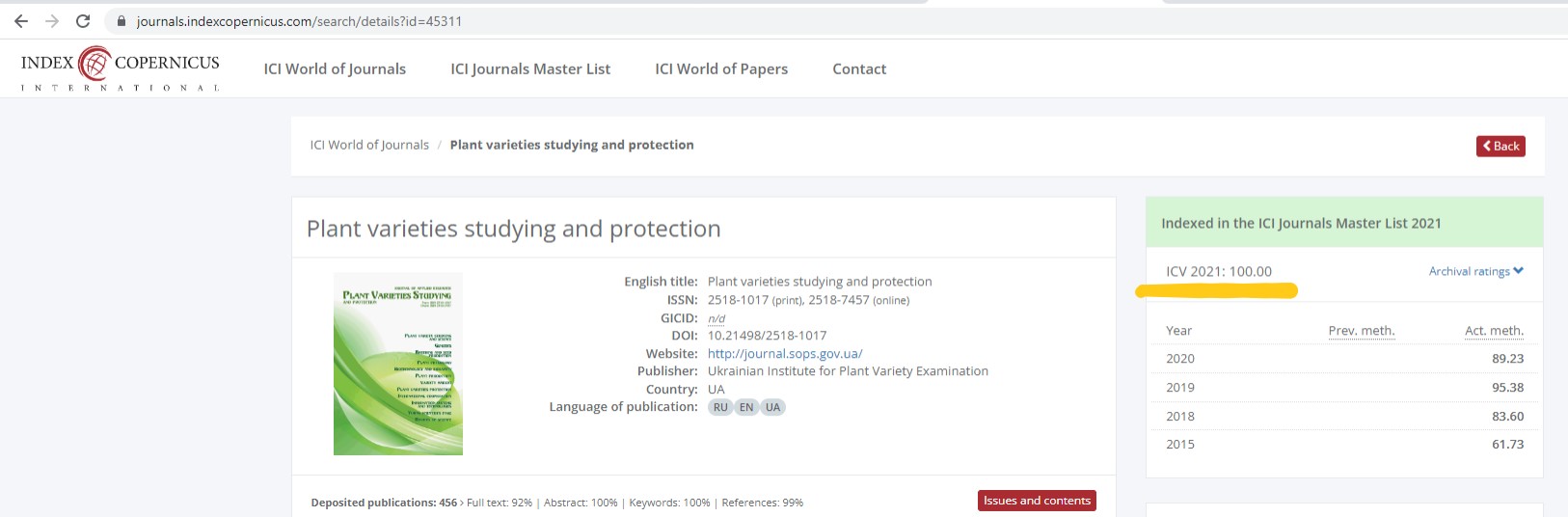Screen dimensions: 1568x517
Task: Open ICI Journals Master List menu
Action: [530, 69]
